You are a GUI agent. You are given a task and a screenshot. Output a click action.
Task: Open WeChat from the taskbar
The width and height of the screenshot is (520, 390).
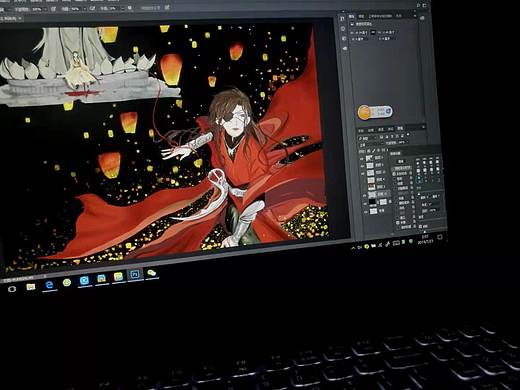pyautogui.click(x=152, y=274)
